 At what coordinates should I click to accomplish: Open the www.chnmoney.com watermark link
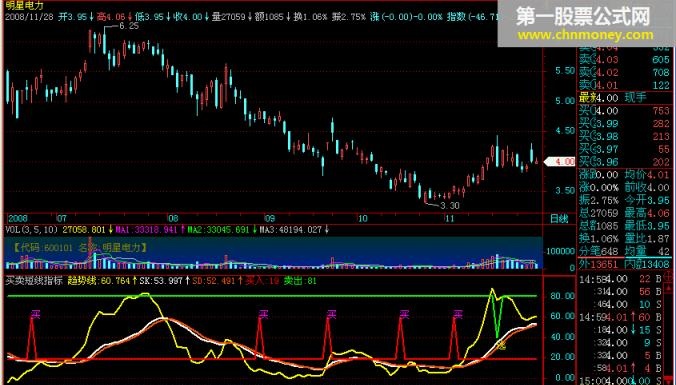pyautogui.click(x=585, y=35)
